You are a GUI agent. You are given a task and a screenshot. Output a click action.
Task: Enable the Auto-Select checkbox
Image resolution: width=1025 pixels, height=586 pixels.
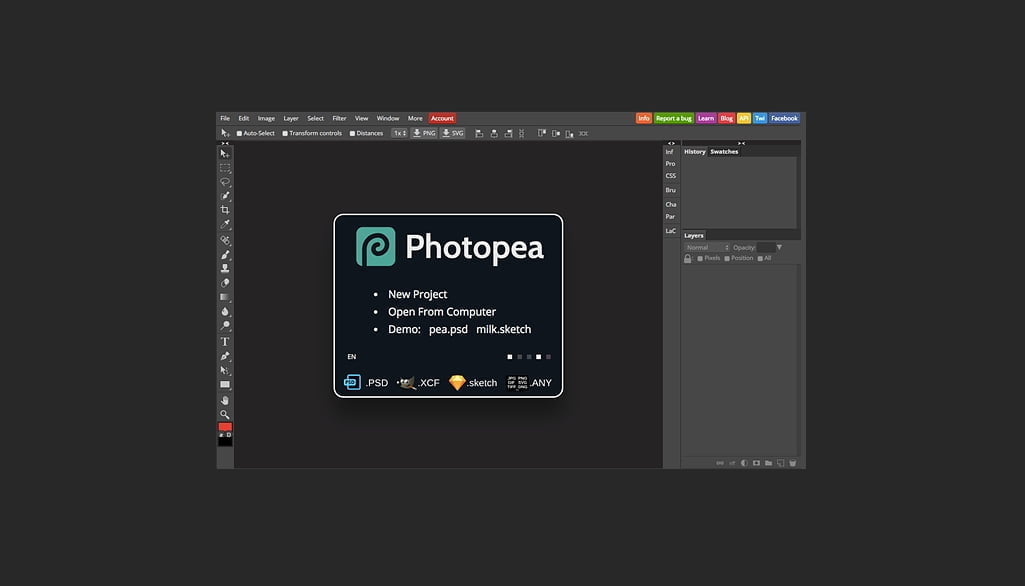(x=239, y=133)
